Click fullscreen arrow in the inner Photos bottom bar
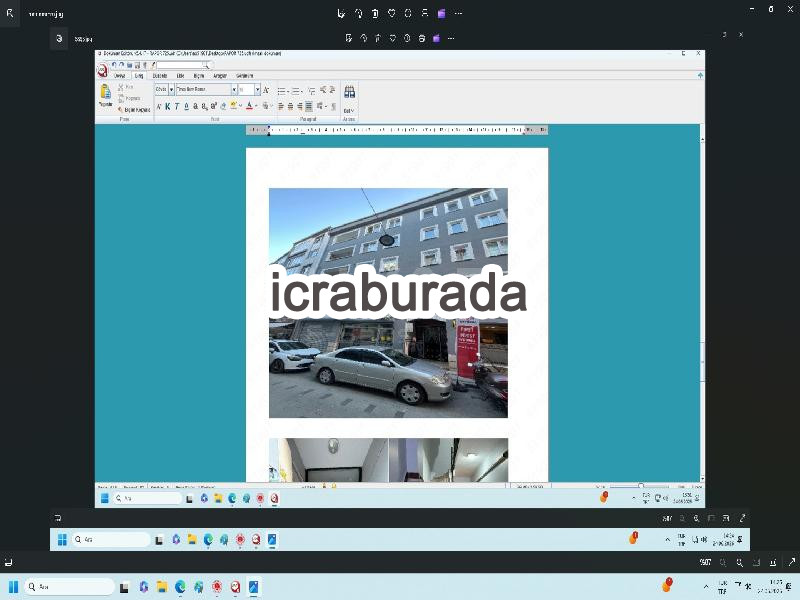Viewport: 800px width, 600px height. tap(742, 518)
